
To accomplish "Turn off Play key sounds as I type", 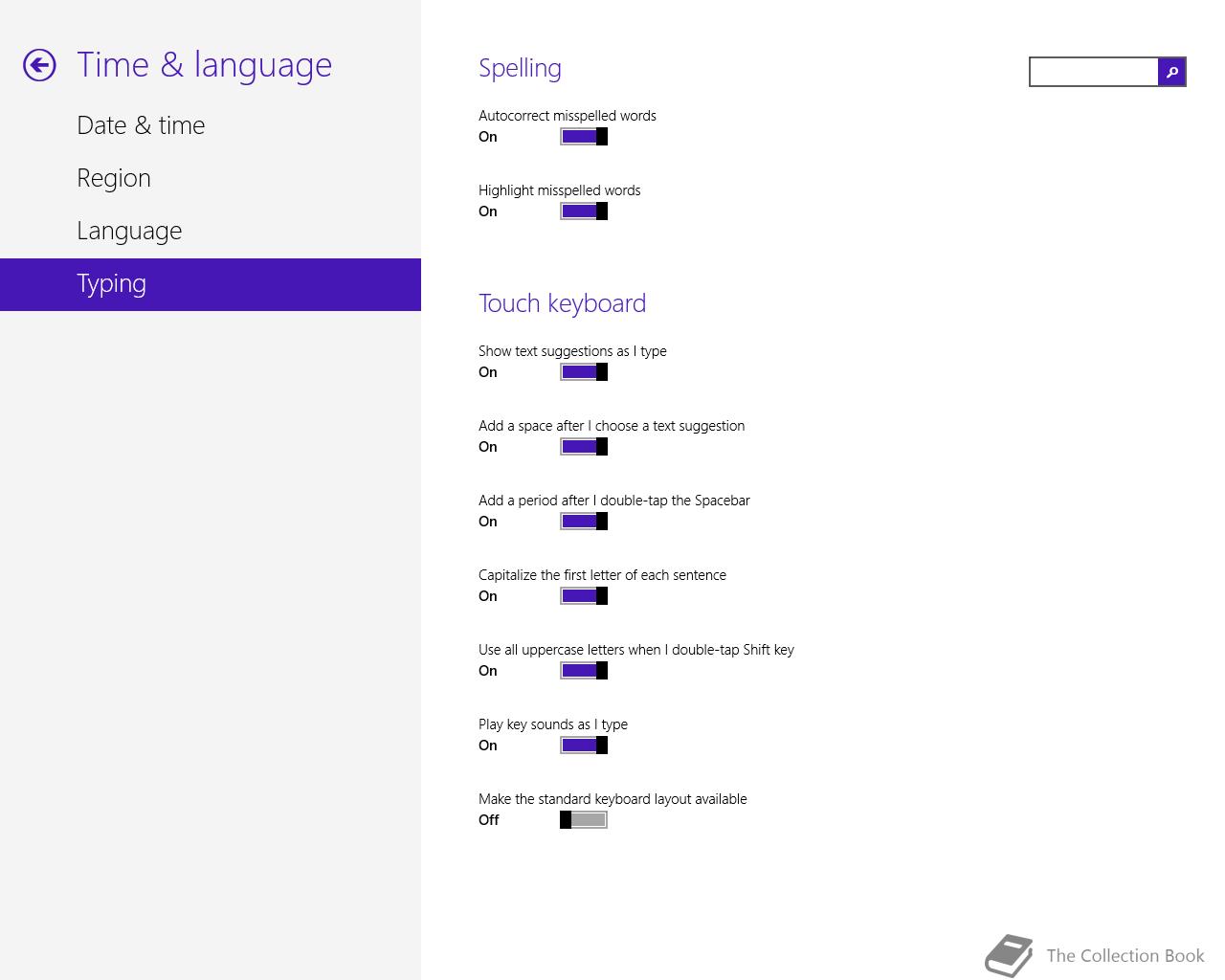I will 584,746.
